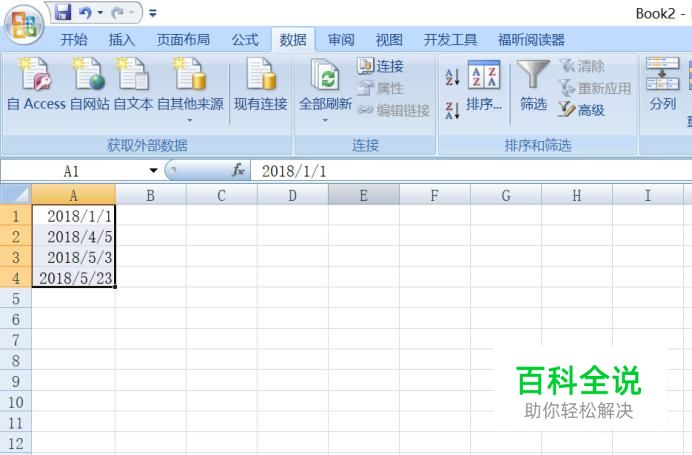Viewport: 692px width, 455px height.
Task: Select column A header
Action: (x=74, y=195)
